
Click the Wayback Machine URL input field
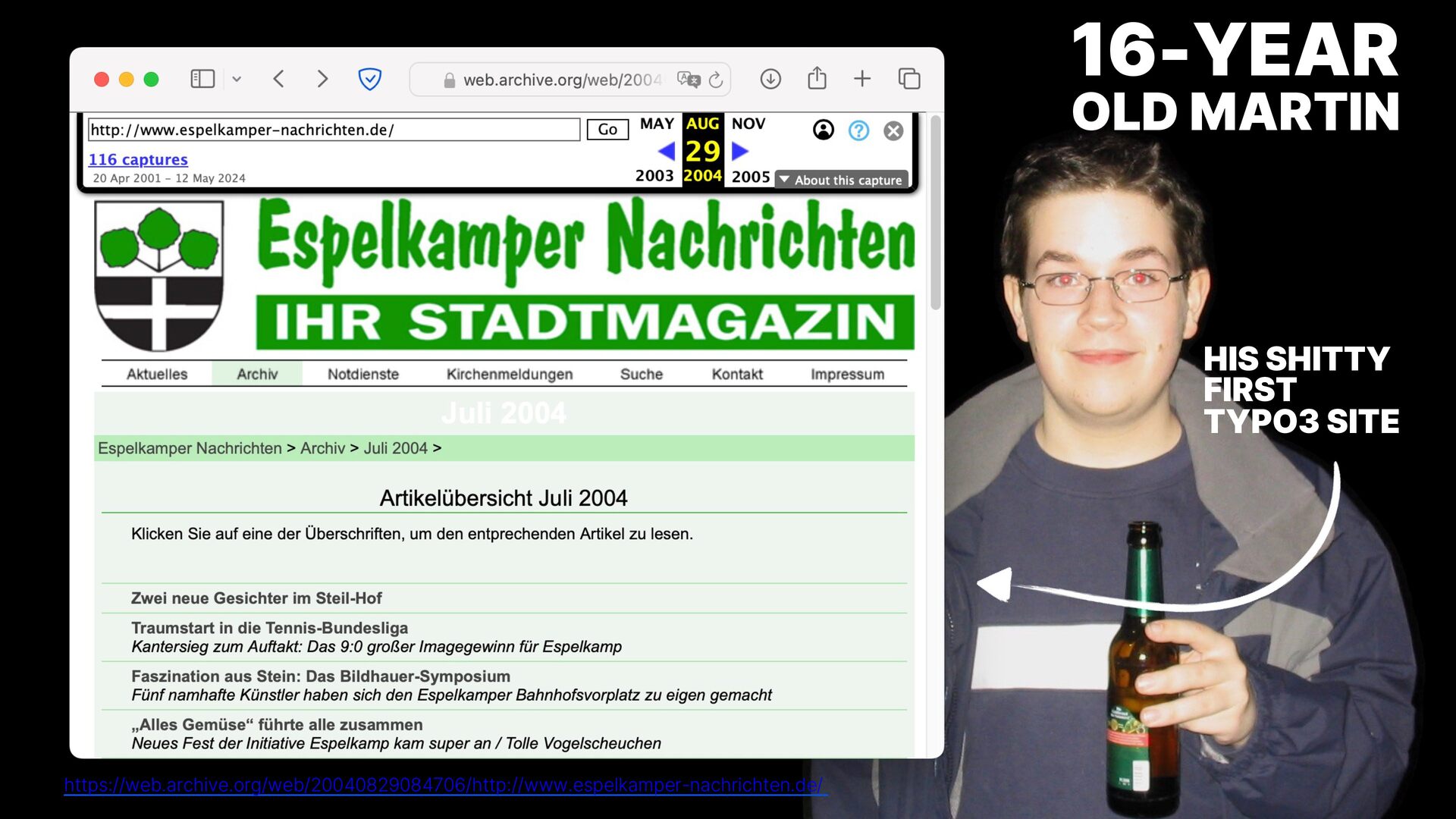point(334,130)
